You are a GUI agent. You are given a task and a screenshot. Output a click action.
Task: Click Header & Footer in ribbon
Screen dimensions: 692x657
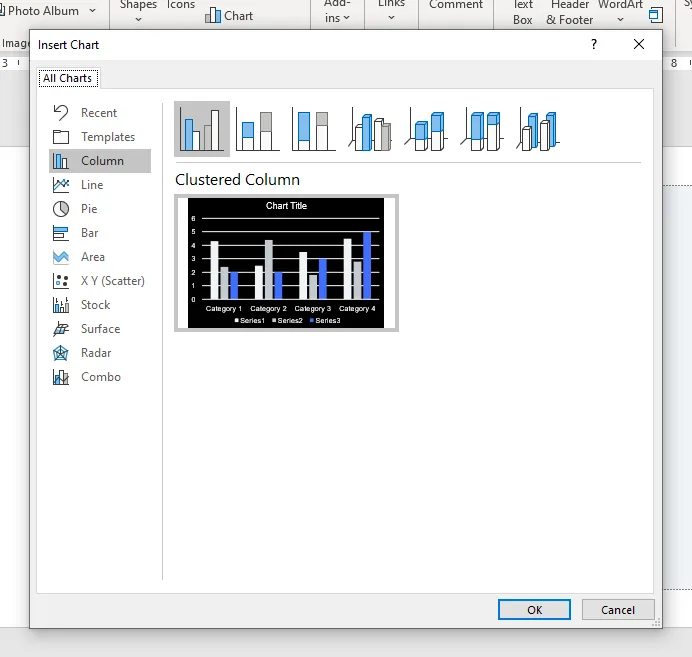tap(570, 12)
